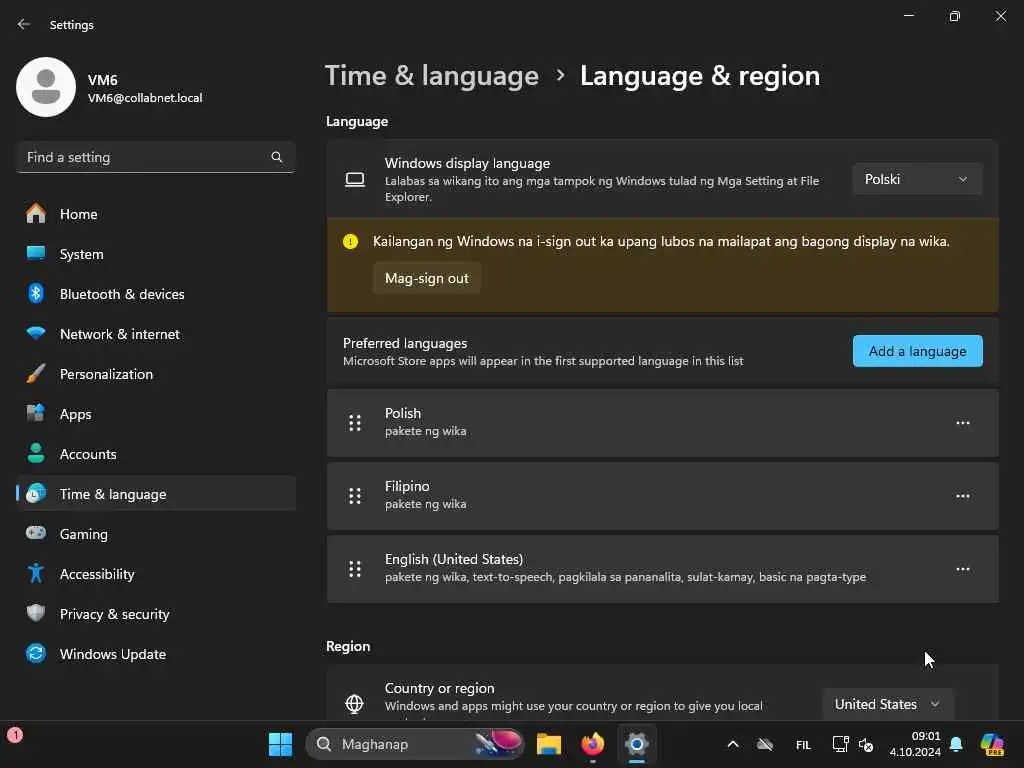Open the Windows Start menu
The height and width of the screenshot is (768, 1024).
(280, 744)
